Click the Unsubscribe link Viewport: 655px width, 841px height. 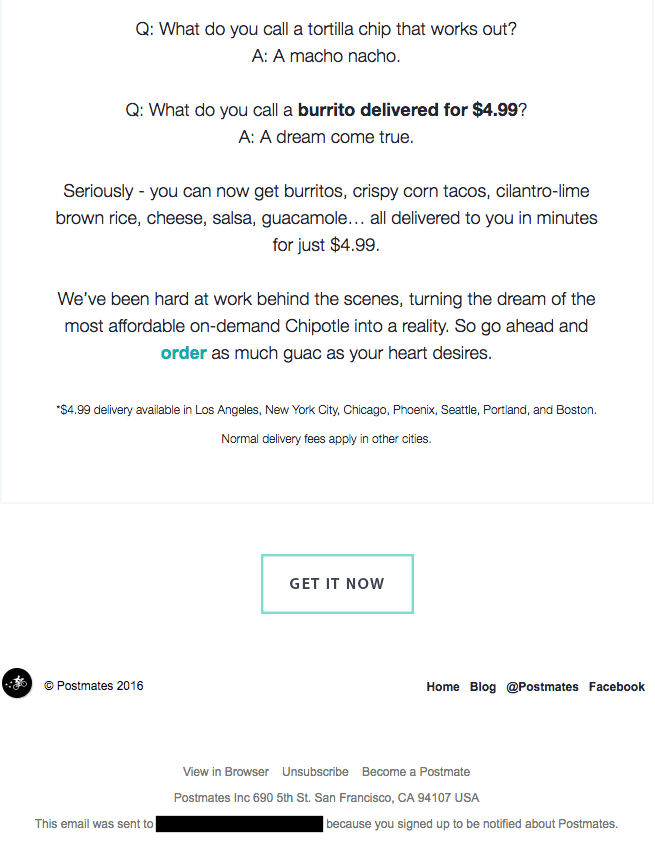point(315,771)
